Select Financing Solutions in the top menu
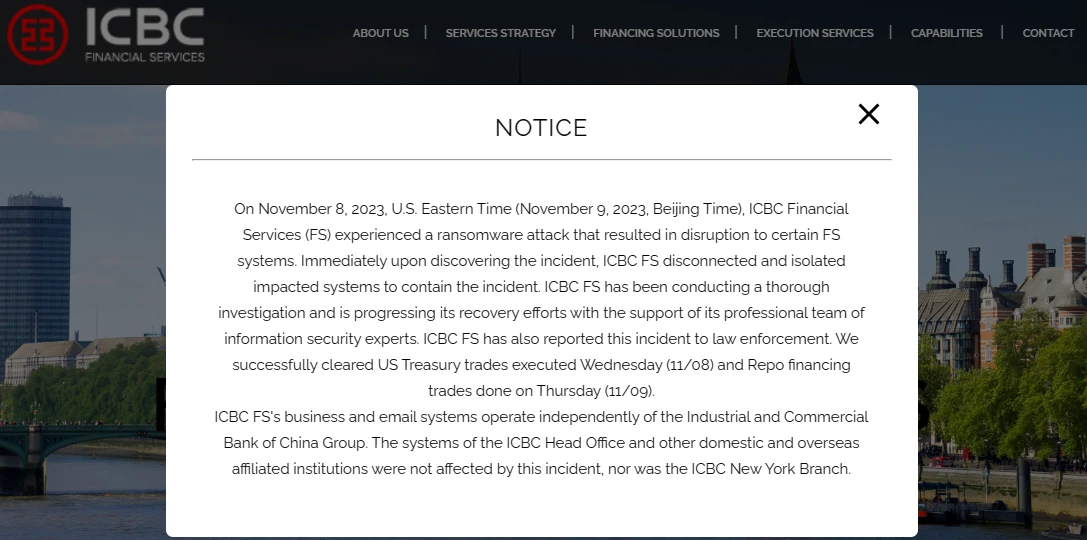The width and height of the screenshot is (1087, 540). pos(656,33)
